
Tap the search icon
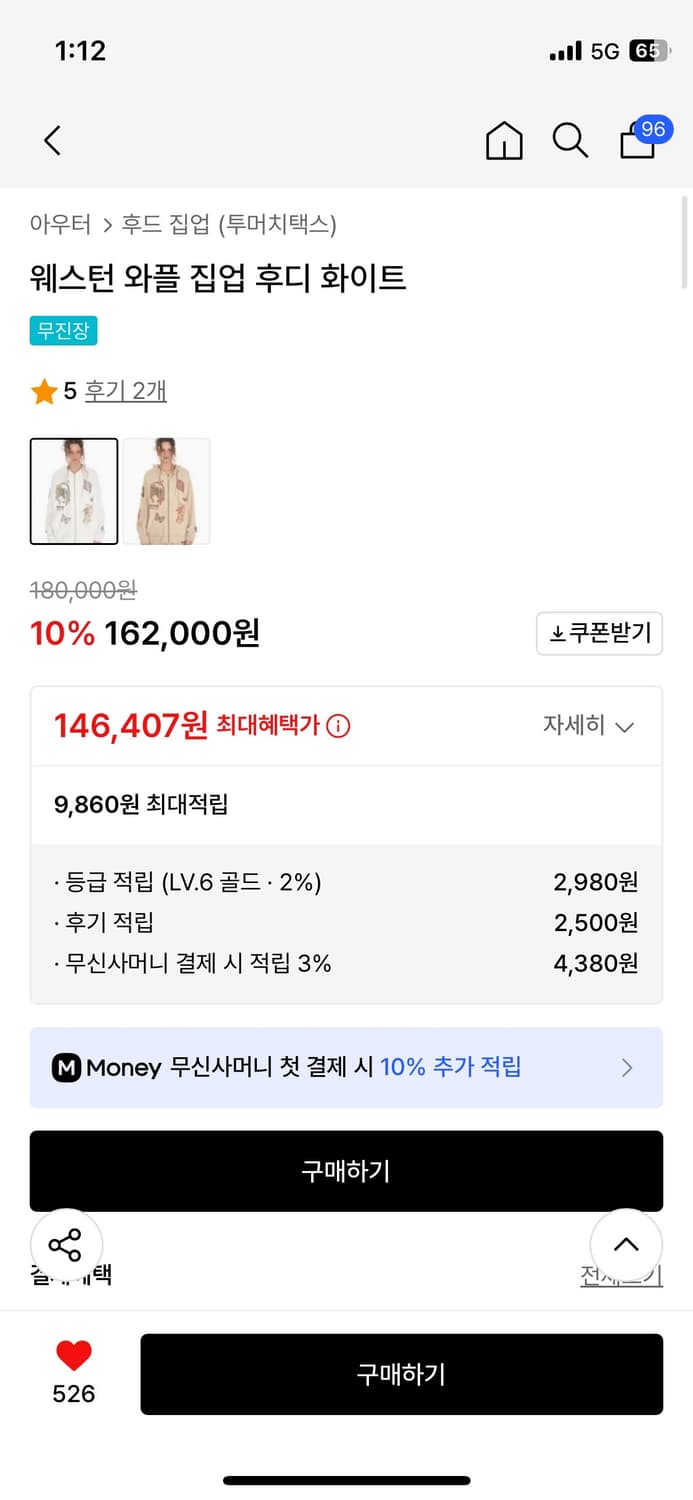[570, 141]
